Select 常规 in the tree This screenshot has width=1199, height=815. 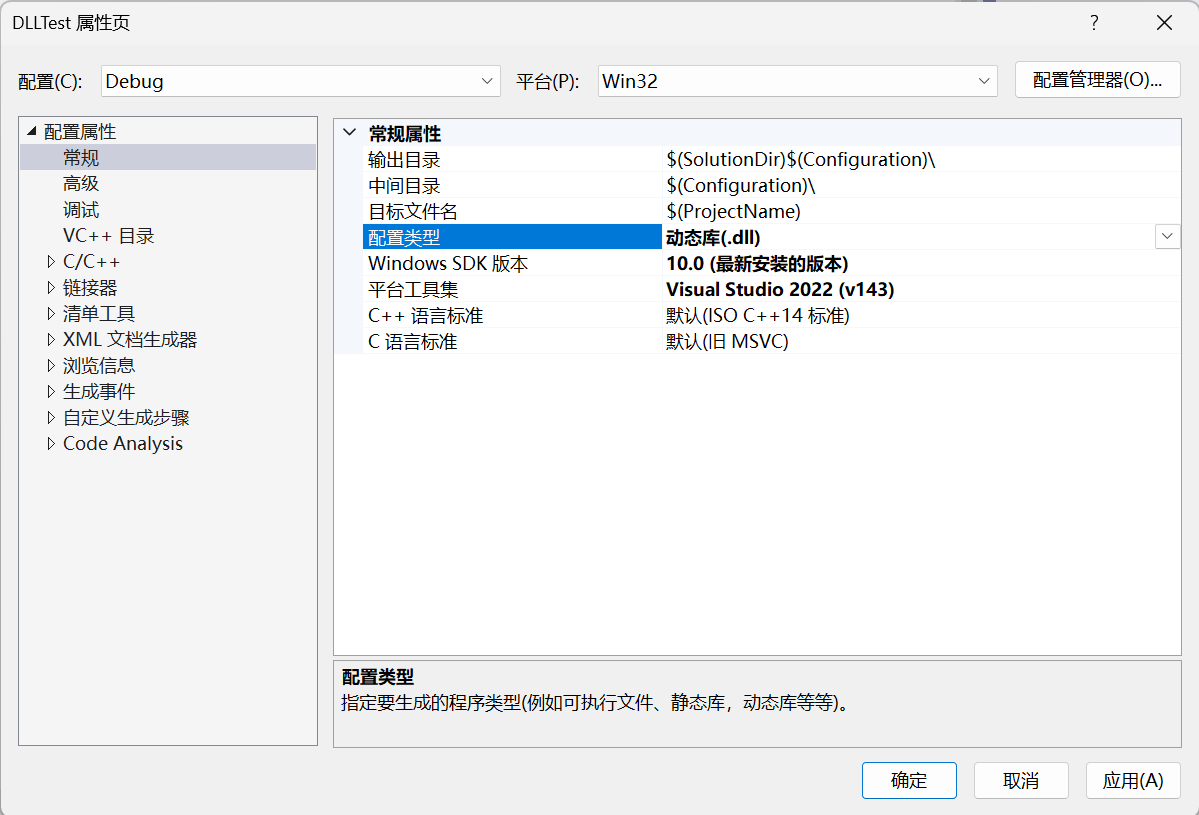point(80,157)
